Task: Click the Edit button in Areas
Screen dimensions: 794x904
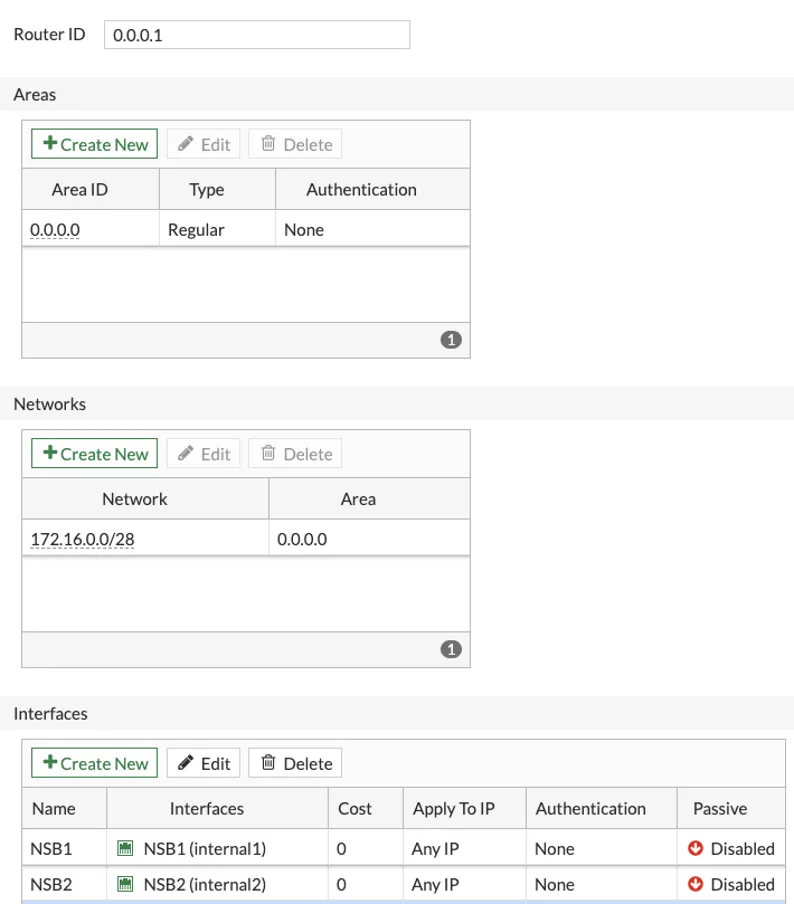Action: point(204,144)
